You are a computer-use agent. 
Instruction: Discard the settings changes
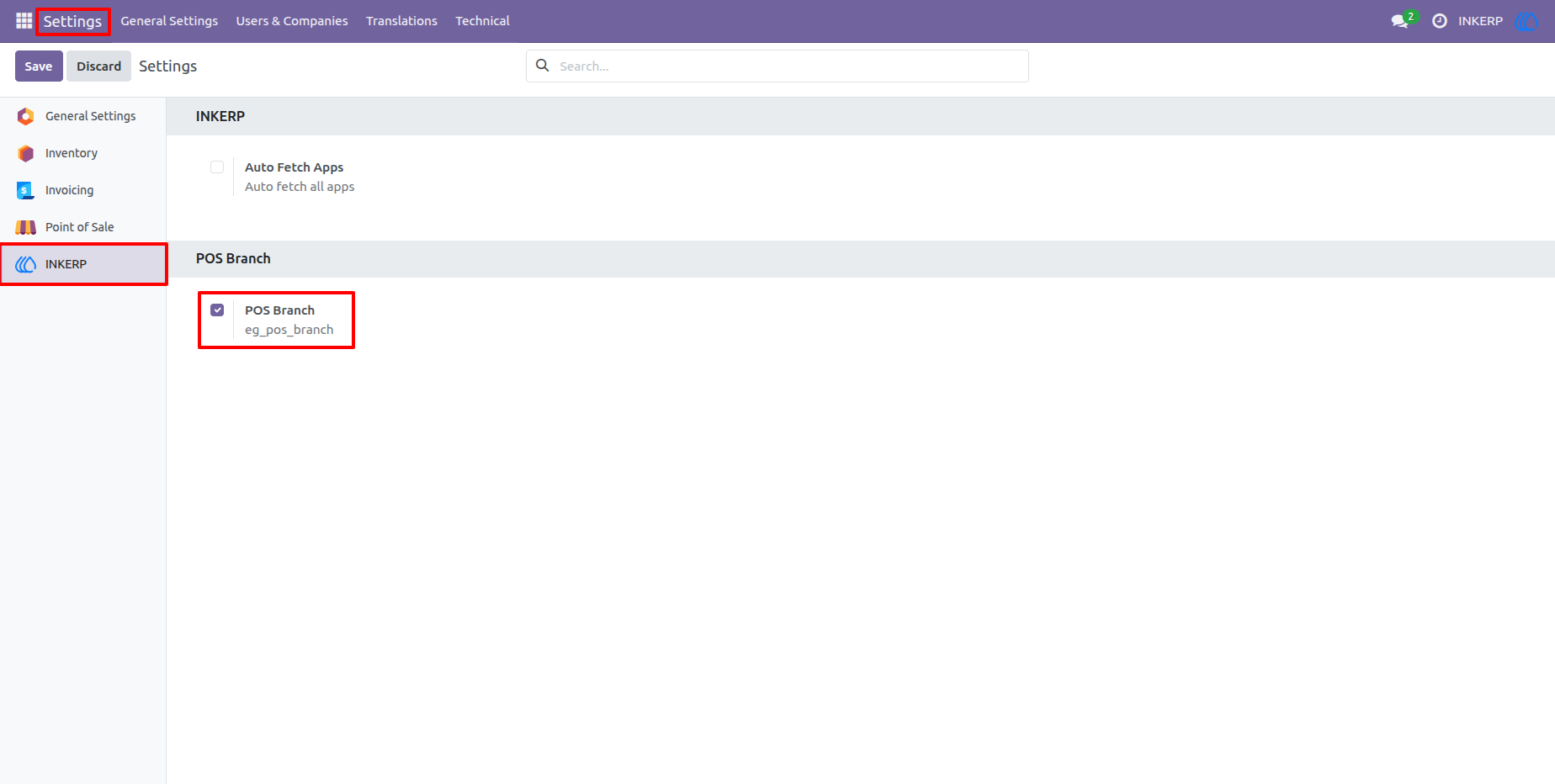pos(99,66)
